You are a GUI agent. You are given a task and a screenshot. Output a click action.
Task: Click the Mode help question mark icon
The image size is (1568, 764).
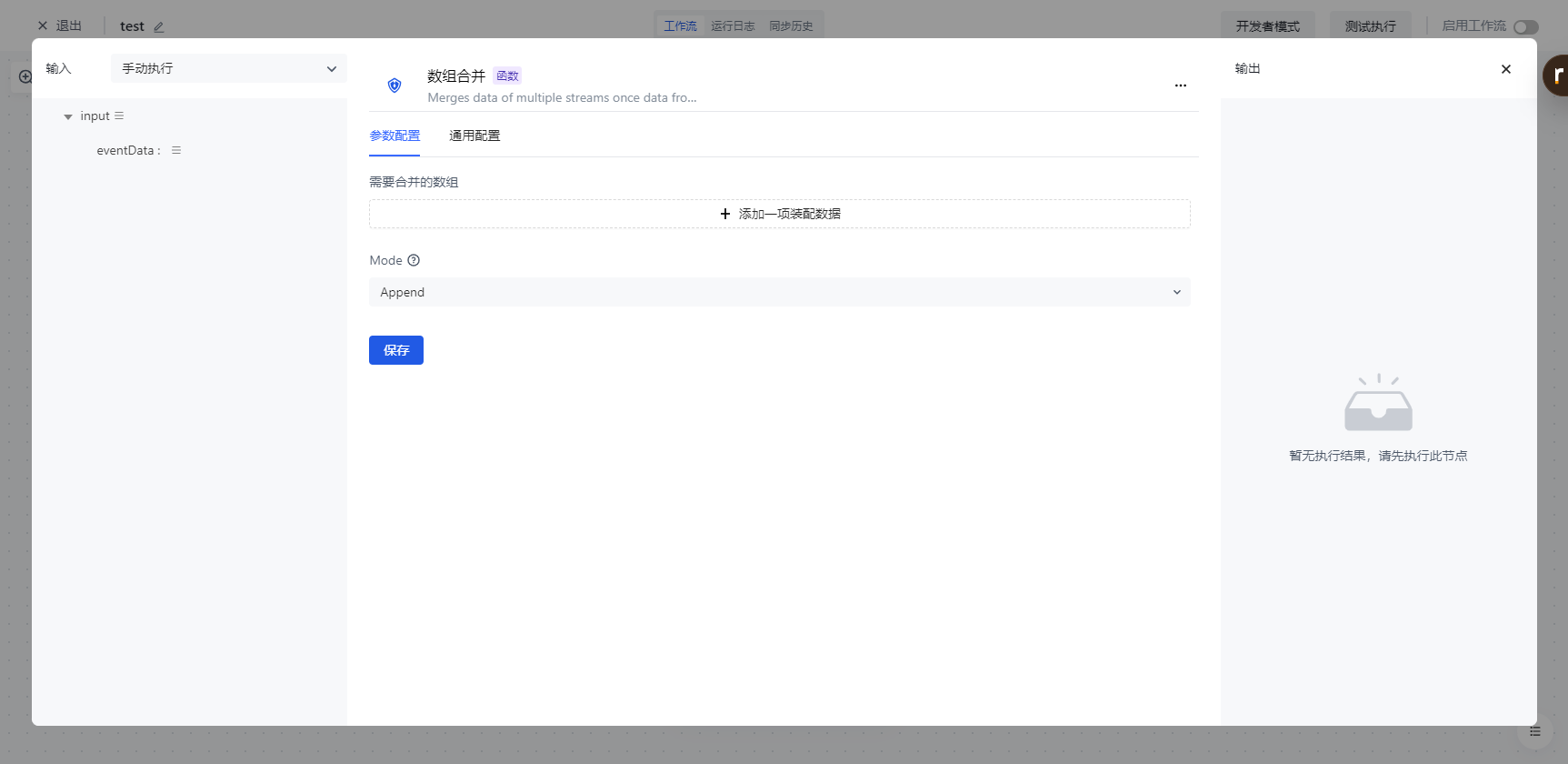414,260
